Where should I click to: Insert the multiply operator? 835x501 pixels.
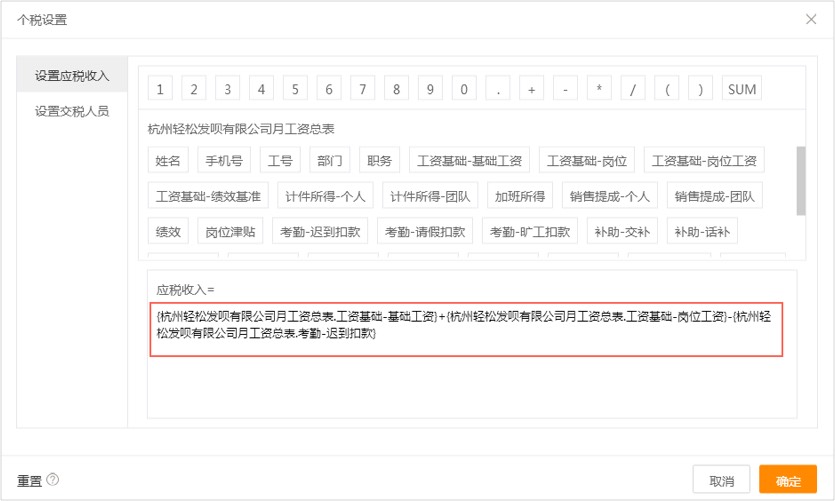click(x=599, y=89)
